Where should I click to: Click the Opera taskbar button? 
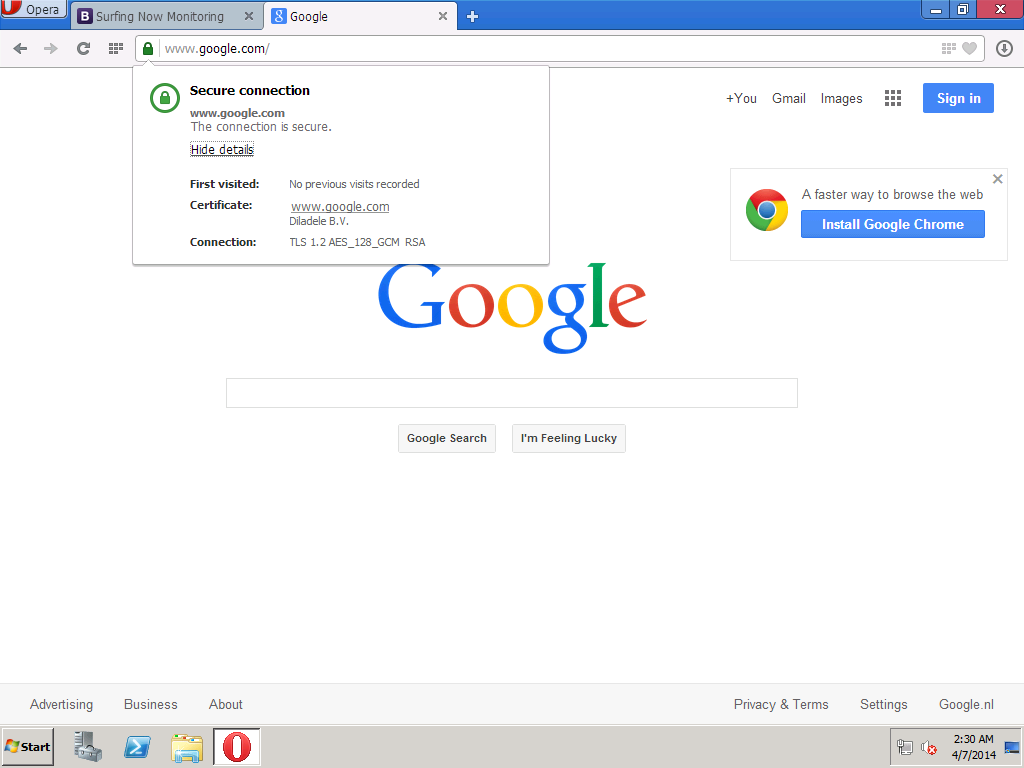pos(236,747)
